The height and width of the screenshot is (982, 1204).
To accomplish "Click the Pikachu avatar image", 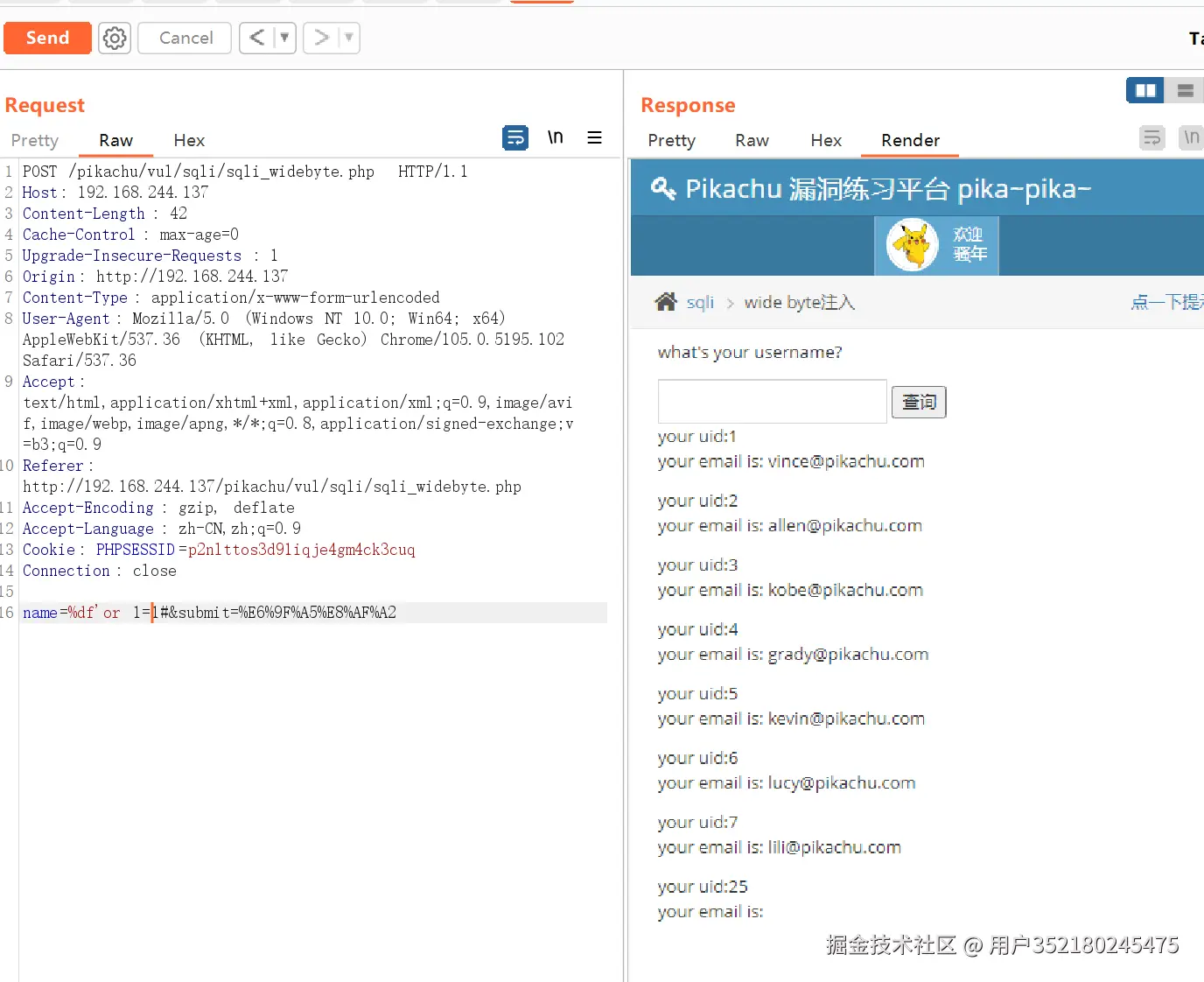I will [912, 245].
